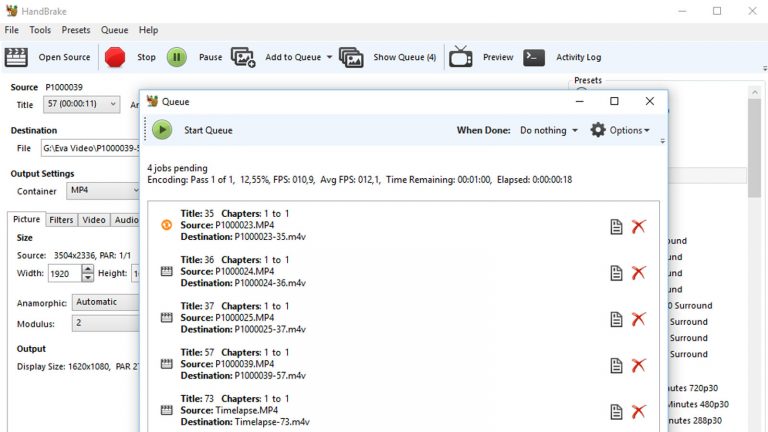Remove the P1000024.MP4 job with red X
The width and height of the screenshot is (768, 432).
[638, 273]
